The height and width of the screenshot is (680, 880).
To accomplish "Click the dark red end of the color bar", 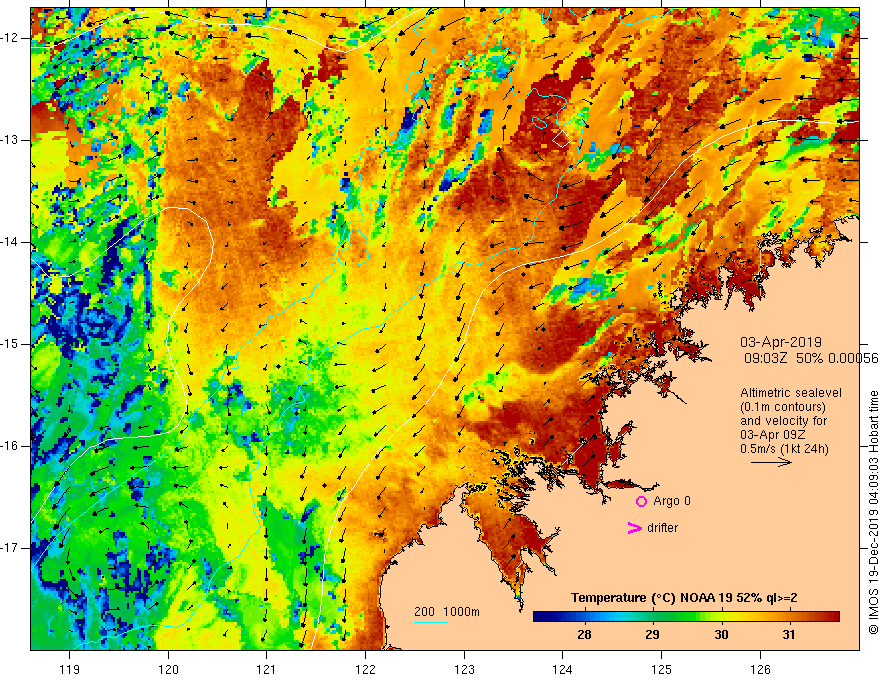I will tap(833, 617).
